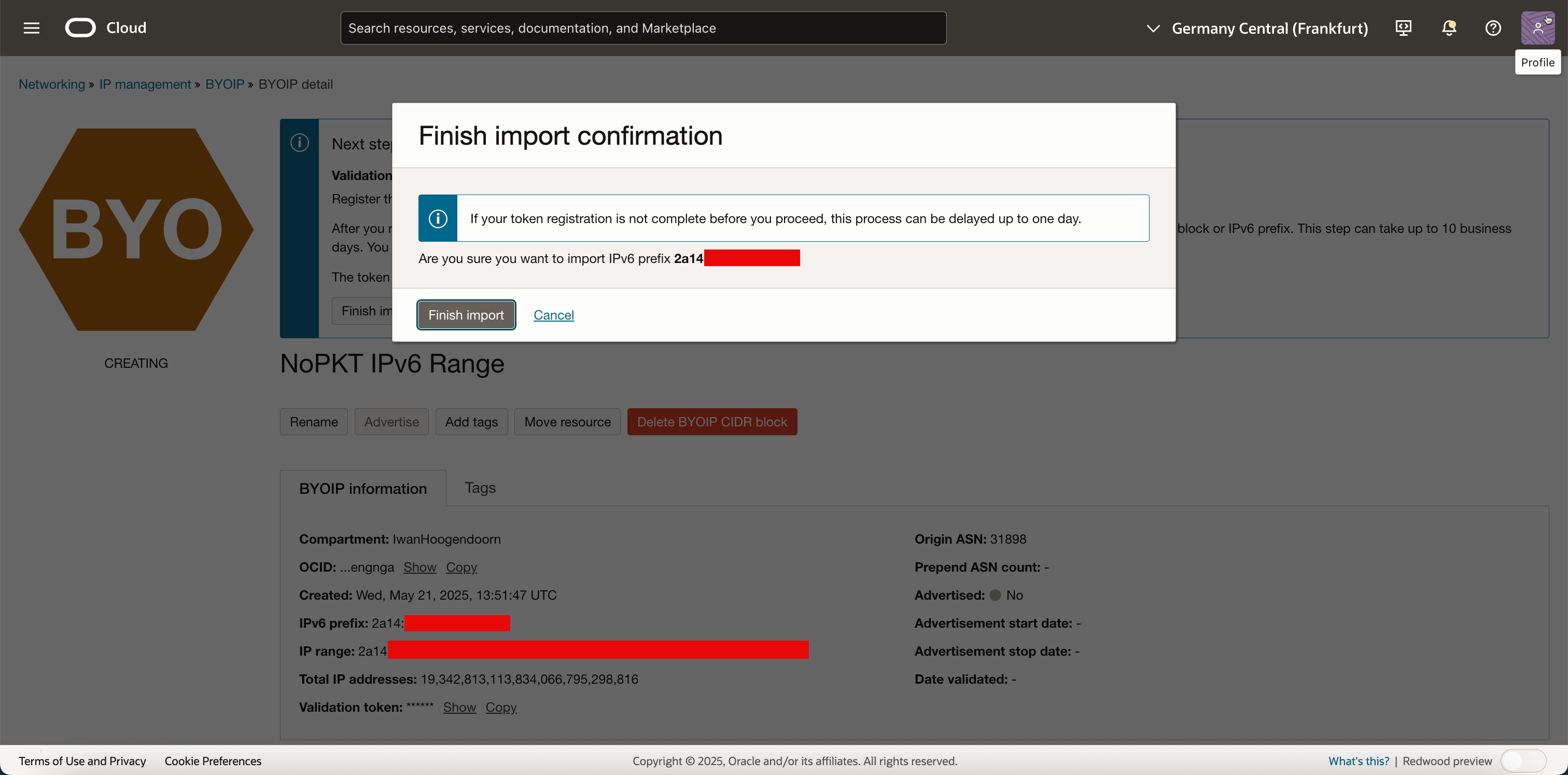The height and width of the screenshot is (775, 1568).
Task: Go to IP management breadcrumb
Action: click(x=145, y=84)
